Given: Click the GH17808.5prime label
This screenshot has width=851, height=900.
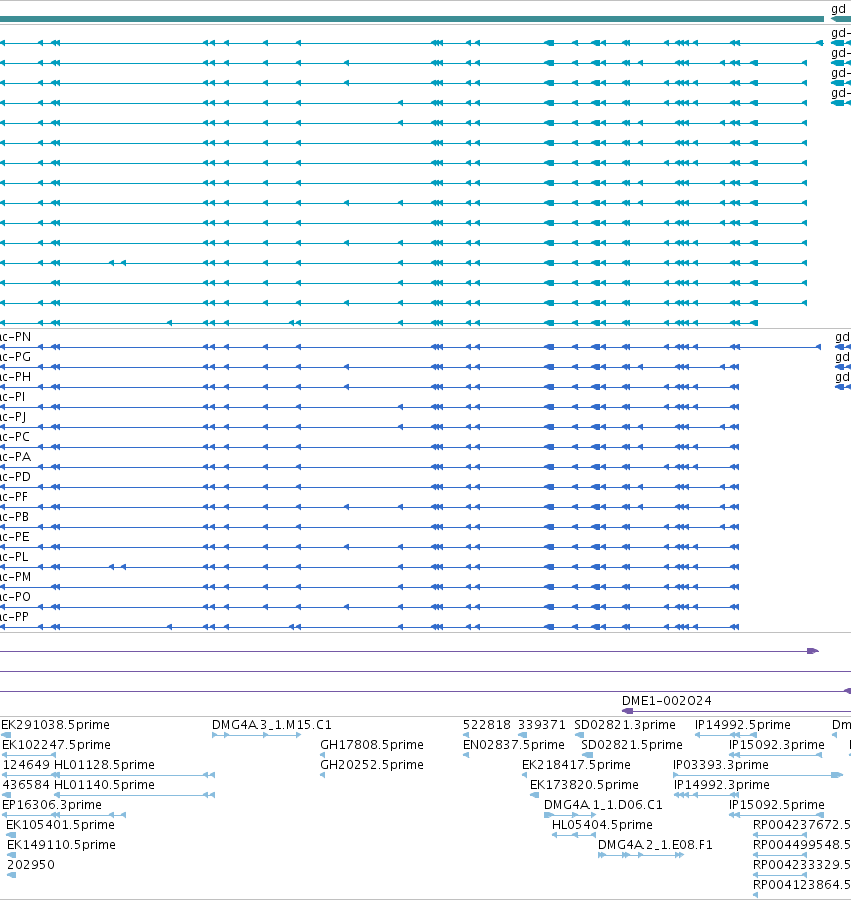Looking at the screenshot, I should point(372,745).
